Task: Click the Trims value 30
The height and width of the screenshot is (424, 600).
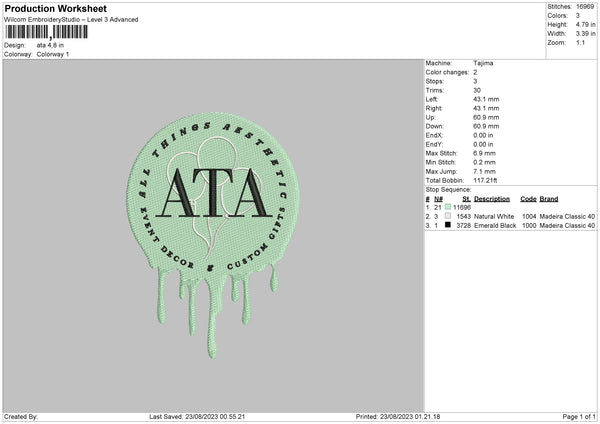Action: click(x=477, y=90)
